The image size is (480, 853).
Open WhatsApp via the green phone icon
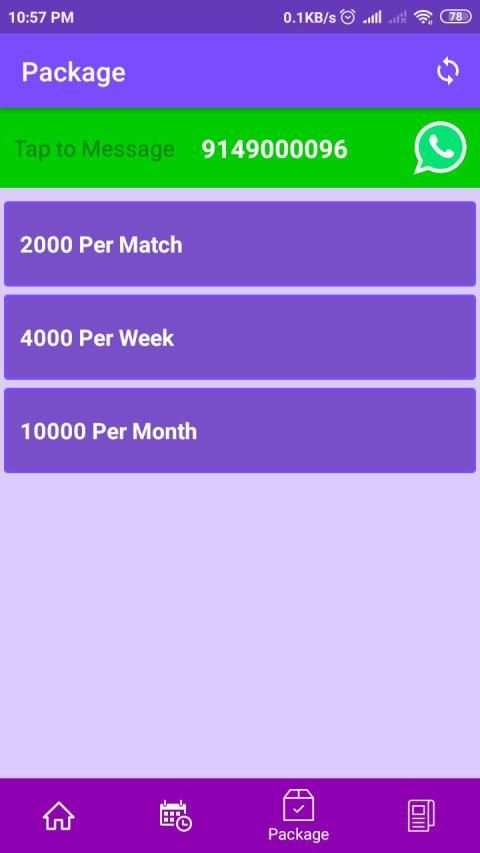tap(440, 147)
